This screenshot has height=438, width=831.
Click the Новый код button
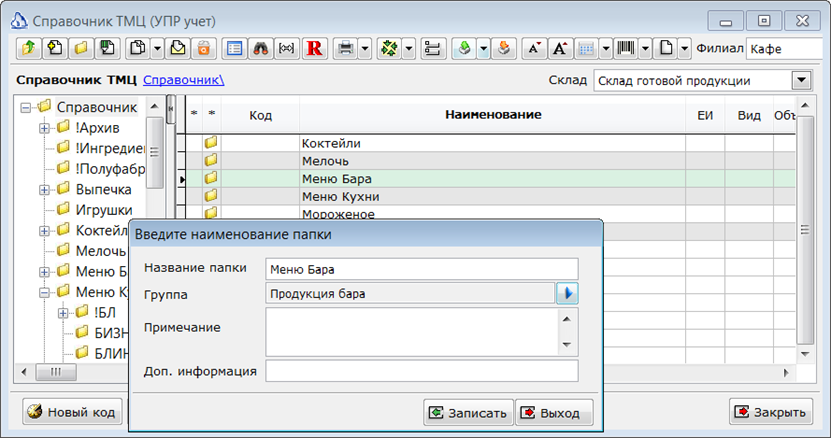coord(72,411)
